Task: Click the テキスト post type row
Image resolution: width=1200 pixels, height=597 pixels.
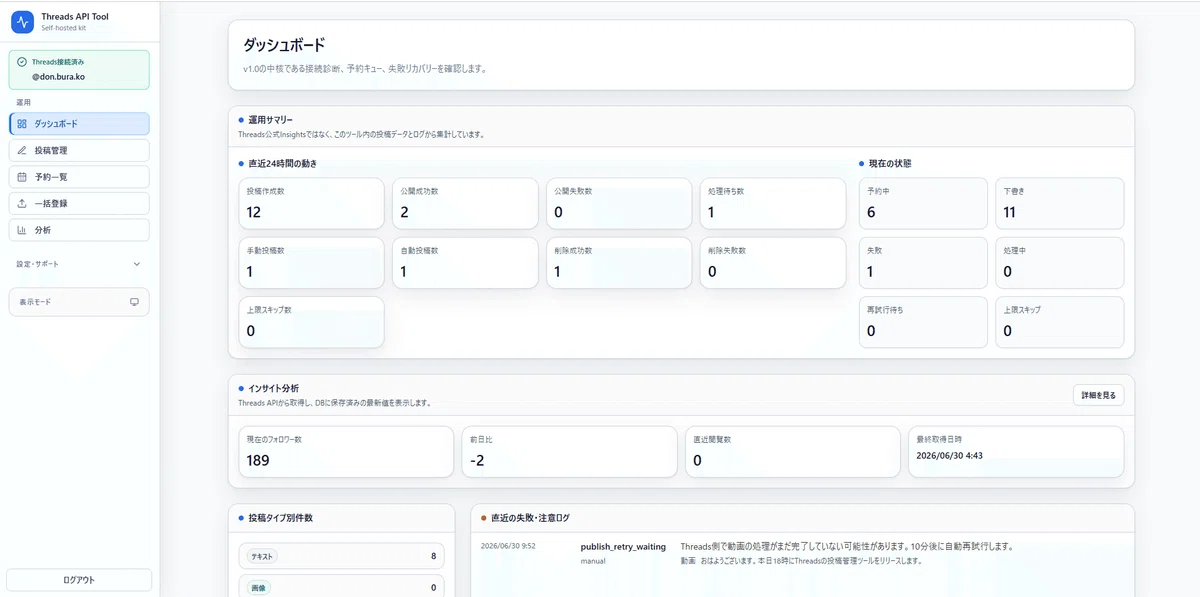Action: click(342, 556)
